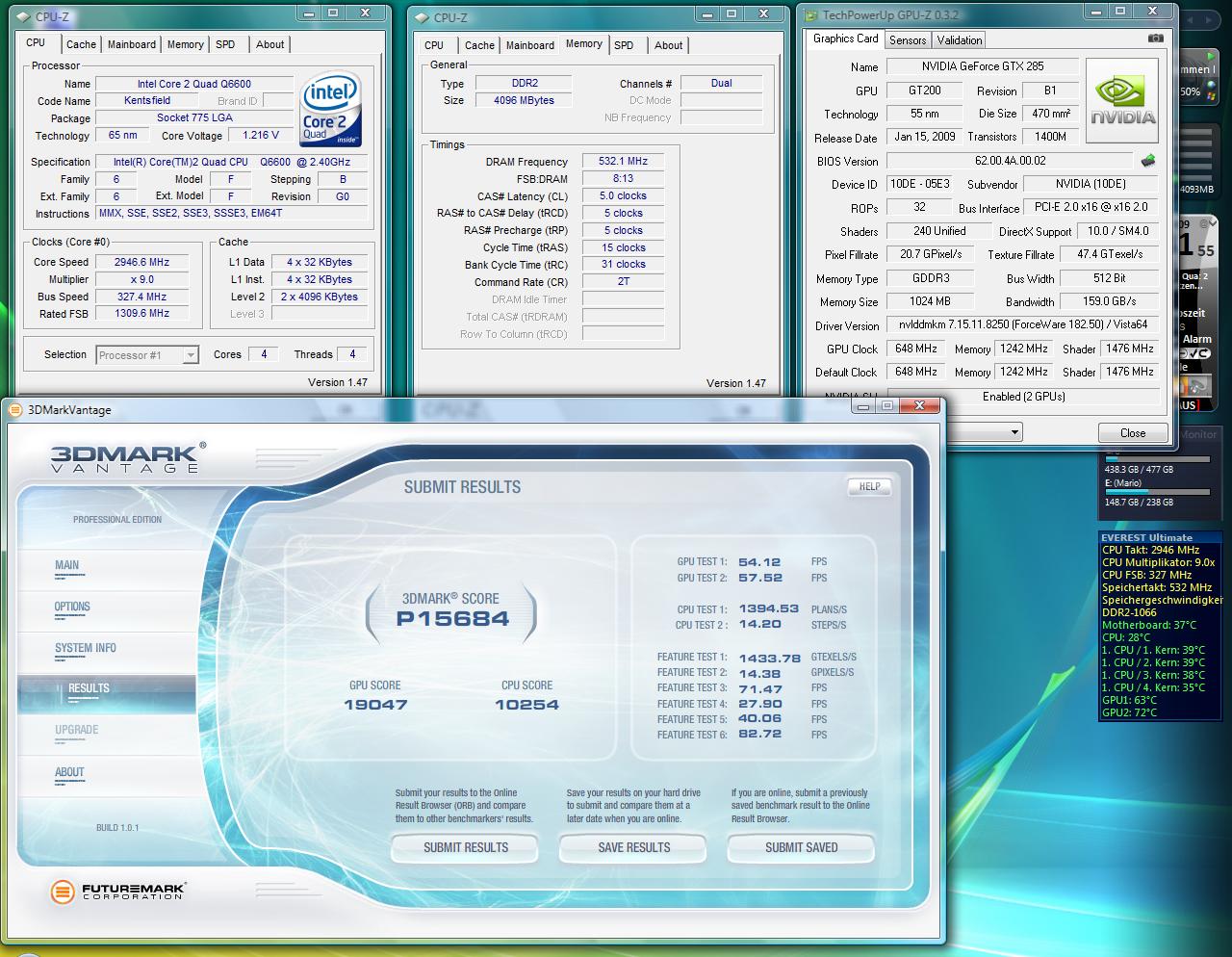
Task: Open the Sensors tab in GPU-Z
Action: tap(908, 40)
